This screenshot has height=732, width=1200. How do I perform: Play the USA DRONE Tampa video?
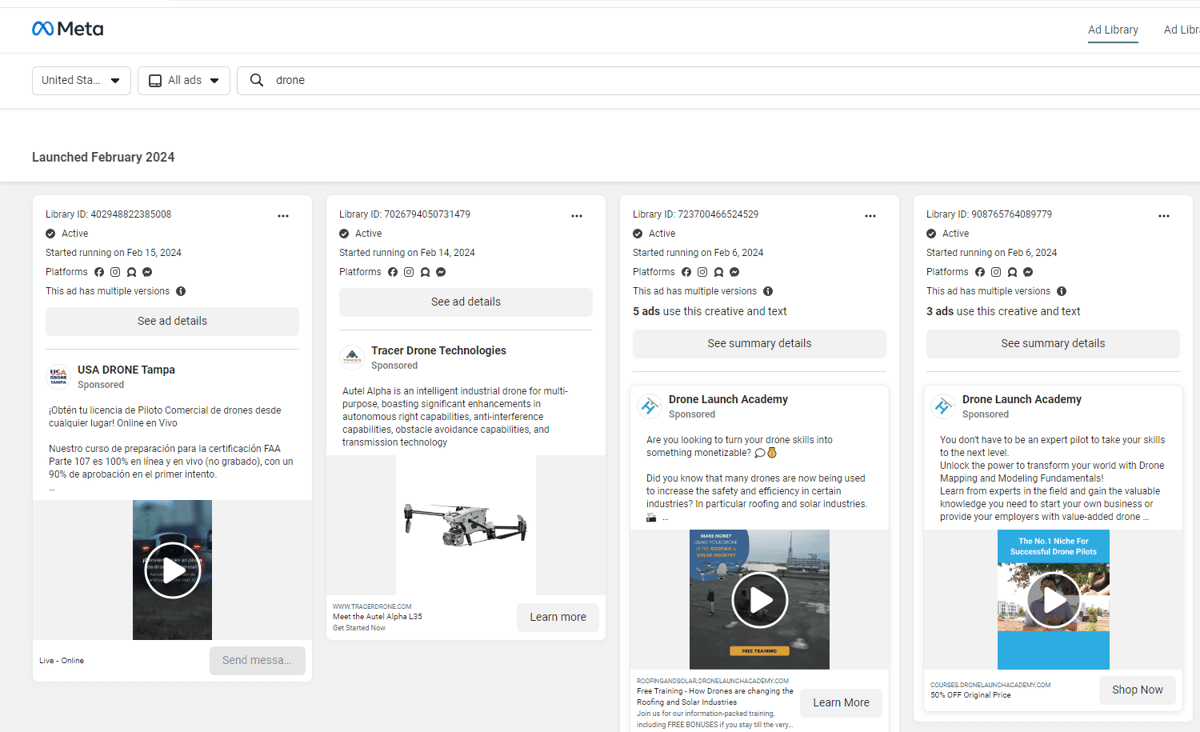[172, 570]
